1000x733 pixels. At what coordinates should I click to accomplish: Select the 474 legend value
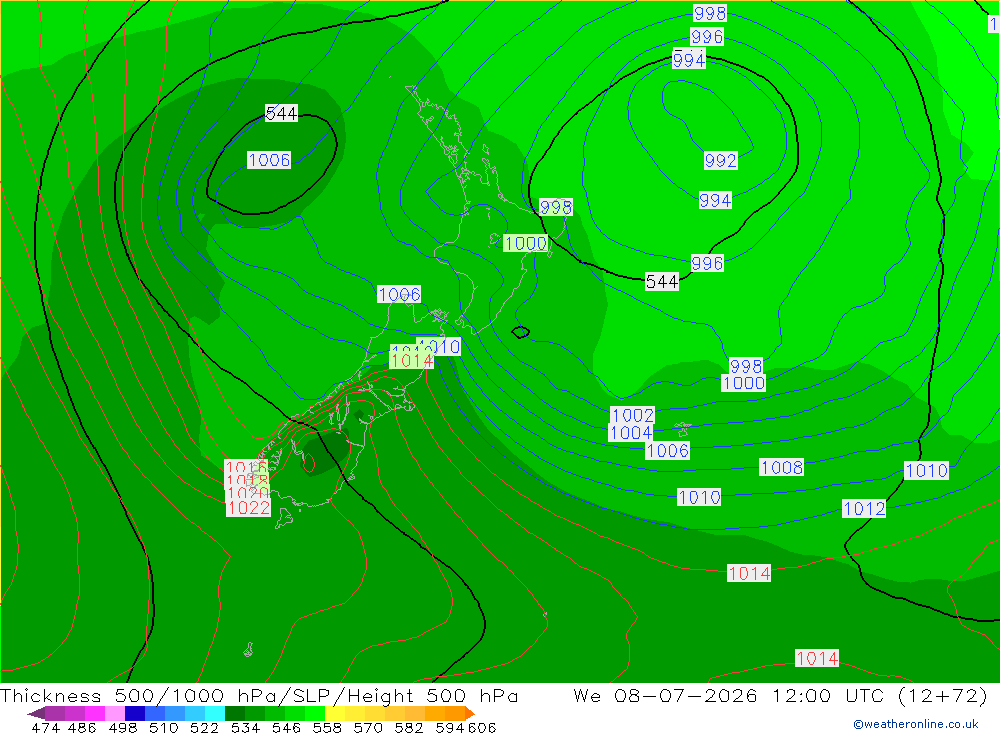coord(45,727)
